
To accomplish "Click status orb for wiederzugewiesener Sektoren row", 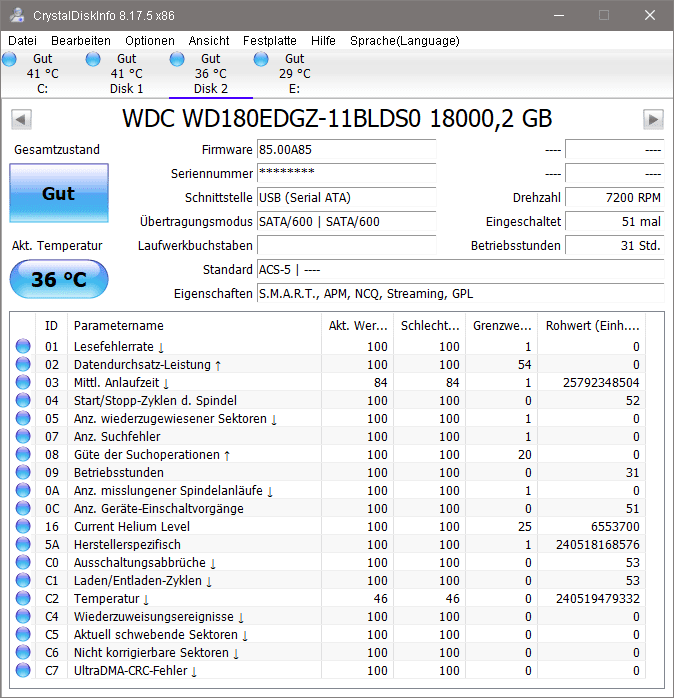I will tap(23, 418).
